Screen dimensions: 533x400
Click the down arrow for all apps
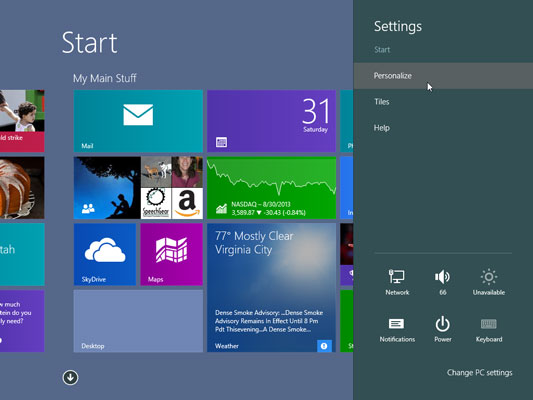click(70, 377)
